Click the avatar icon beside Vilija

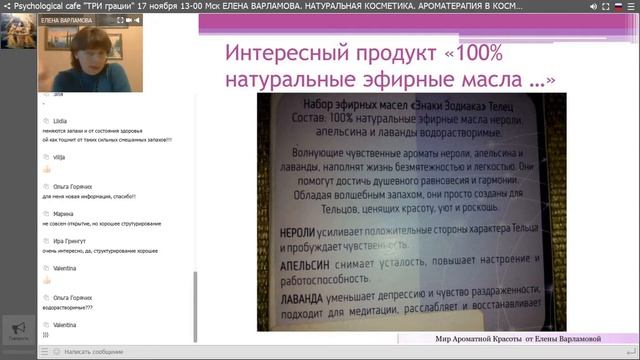46,157
